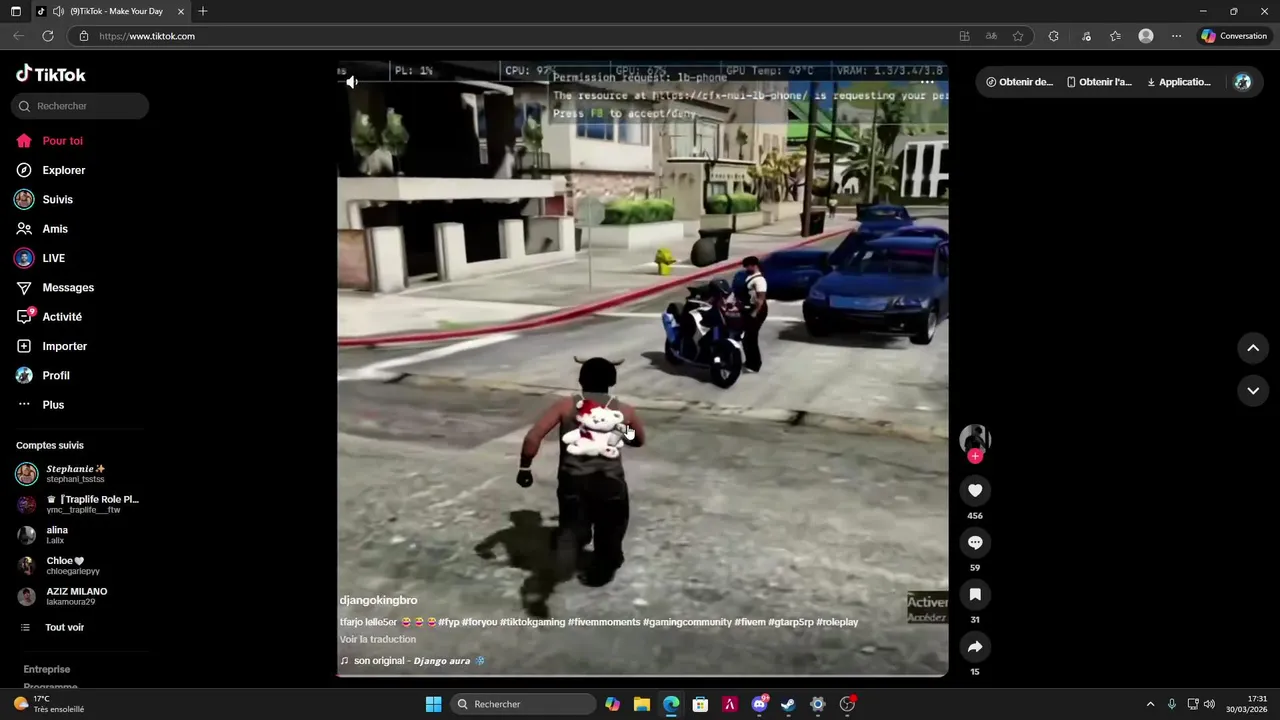Like the video with the heart icon

975,490
